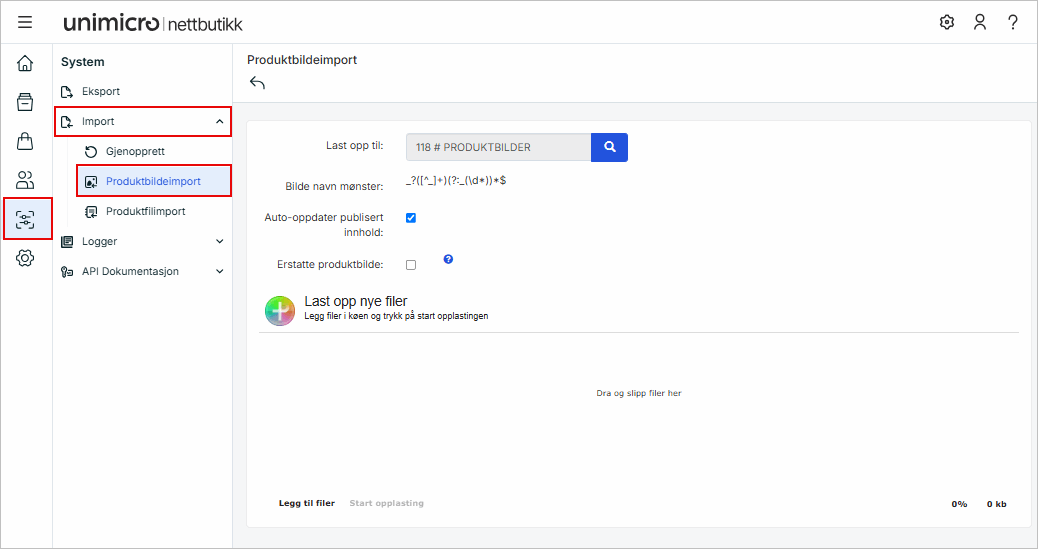Screen dimensions: 1038x549
Task: Click Legg til filer button
Action: tap(307, 503)
